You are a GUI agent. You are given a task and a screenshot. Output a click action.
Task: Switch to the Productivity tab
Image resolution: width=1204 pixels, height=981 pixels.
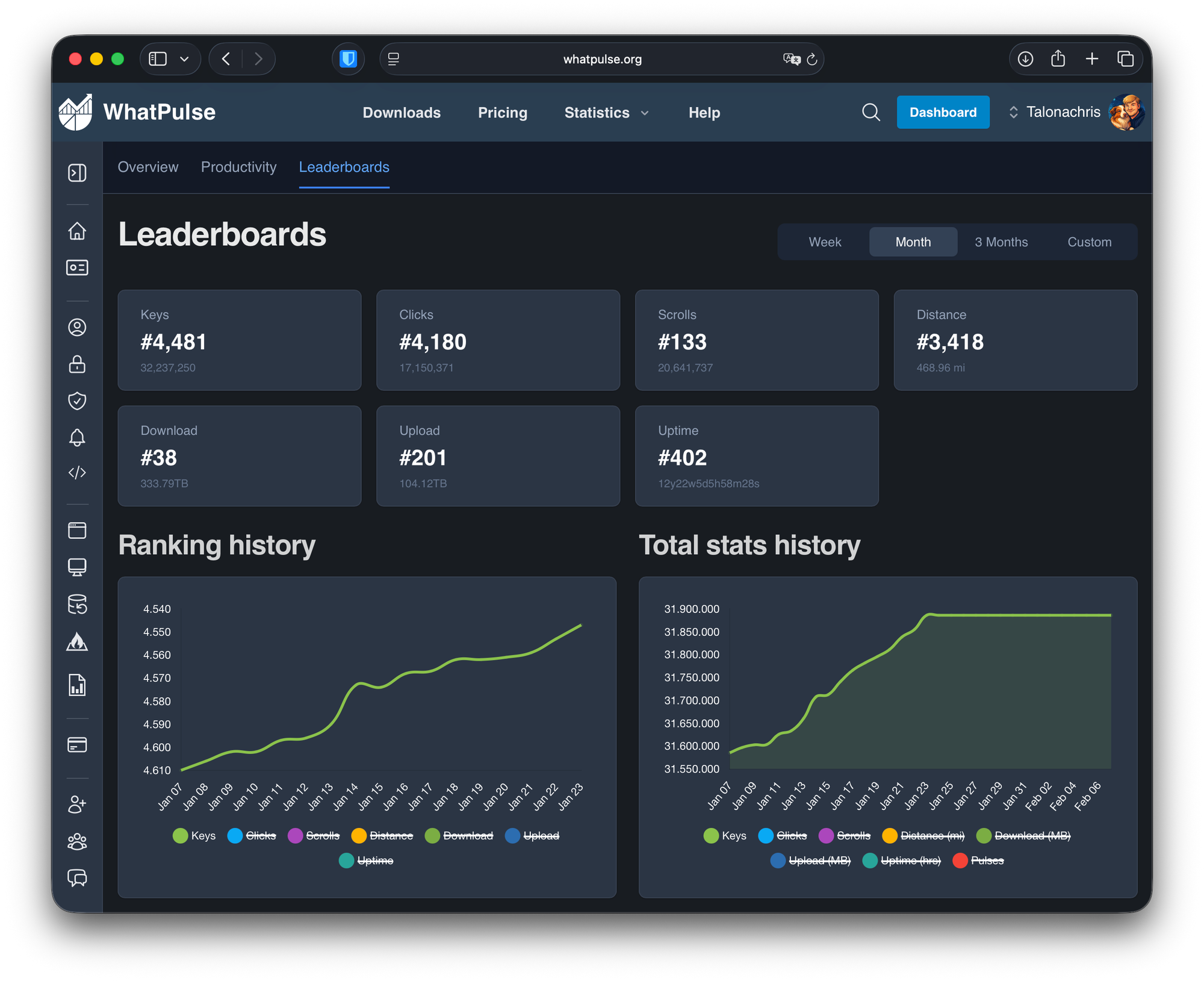click(x=238, y=167)
